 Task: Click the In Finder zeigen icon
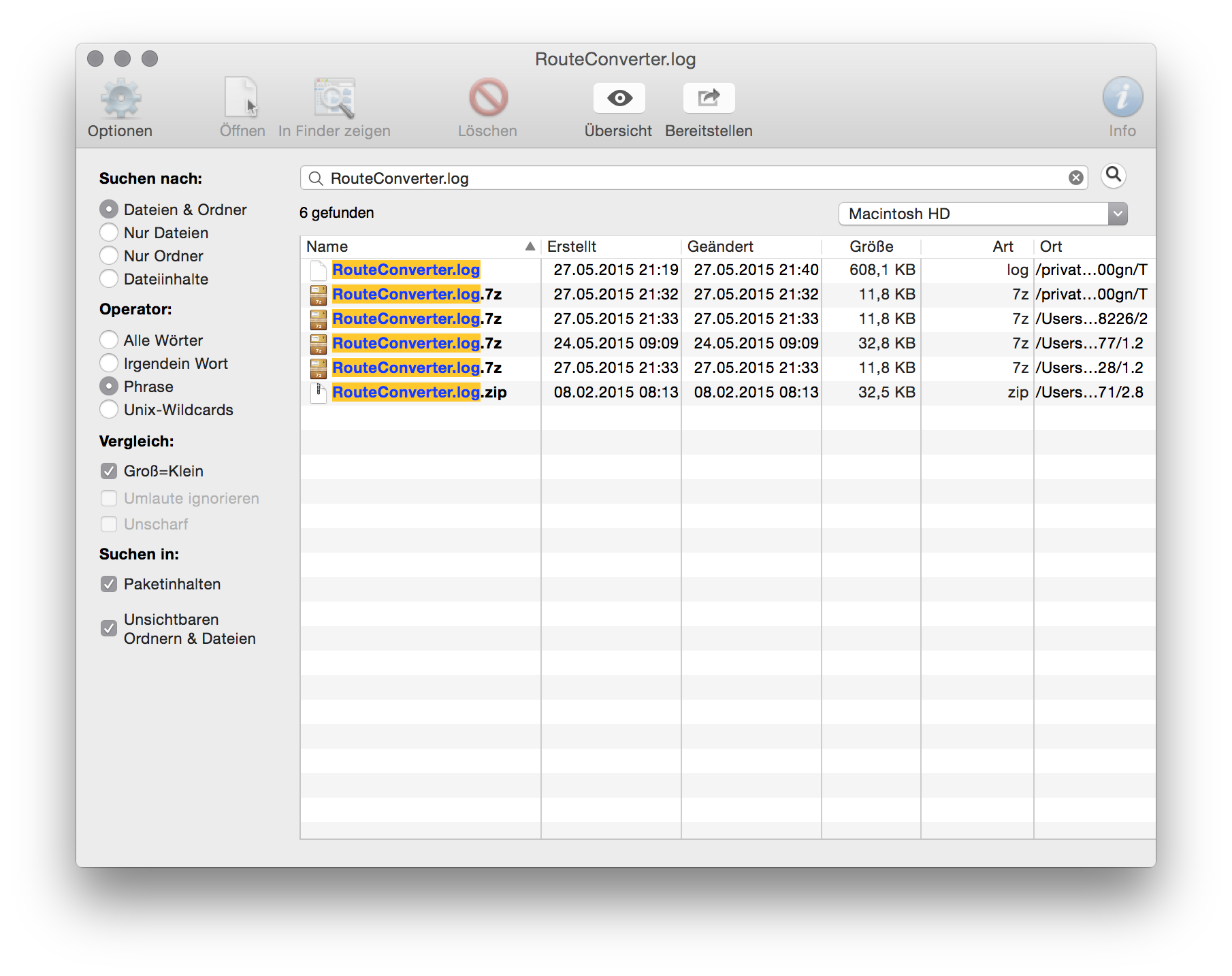pyautogui.click(x=334, y=99)
